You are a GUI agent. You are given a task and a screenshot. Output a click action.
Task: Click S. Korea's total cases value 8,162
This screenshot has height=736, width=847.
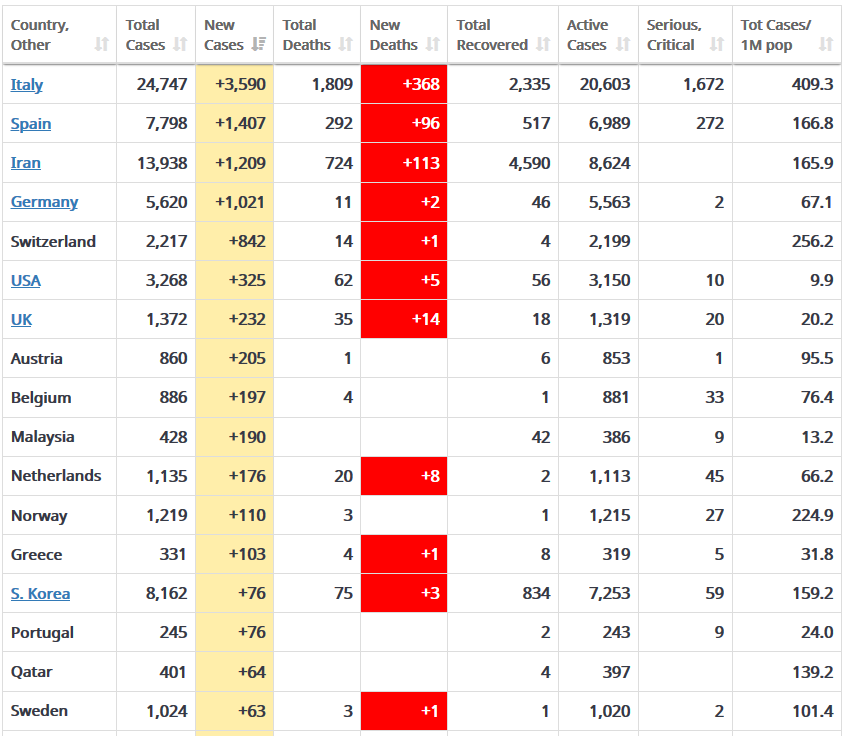click(166, 593)
